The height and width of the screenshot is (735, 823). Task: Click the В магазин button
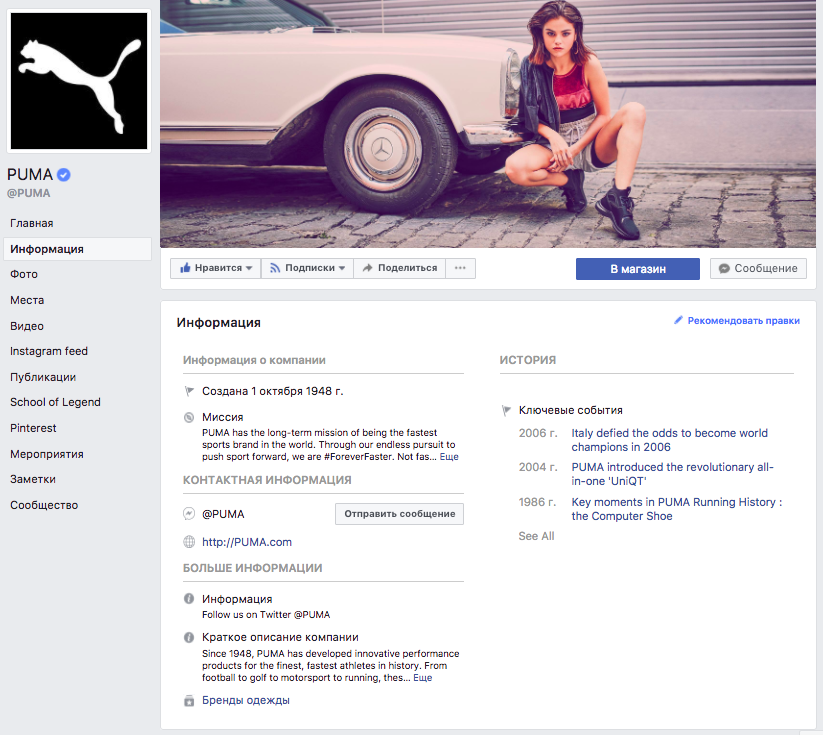click(638, 269)
